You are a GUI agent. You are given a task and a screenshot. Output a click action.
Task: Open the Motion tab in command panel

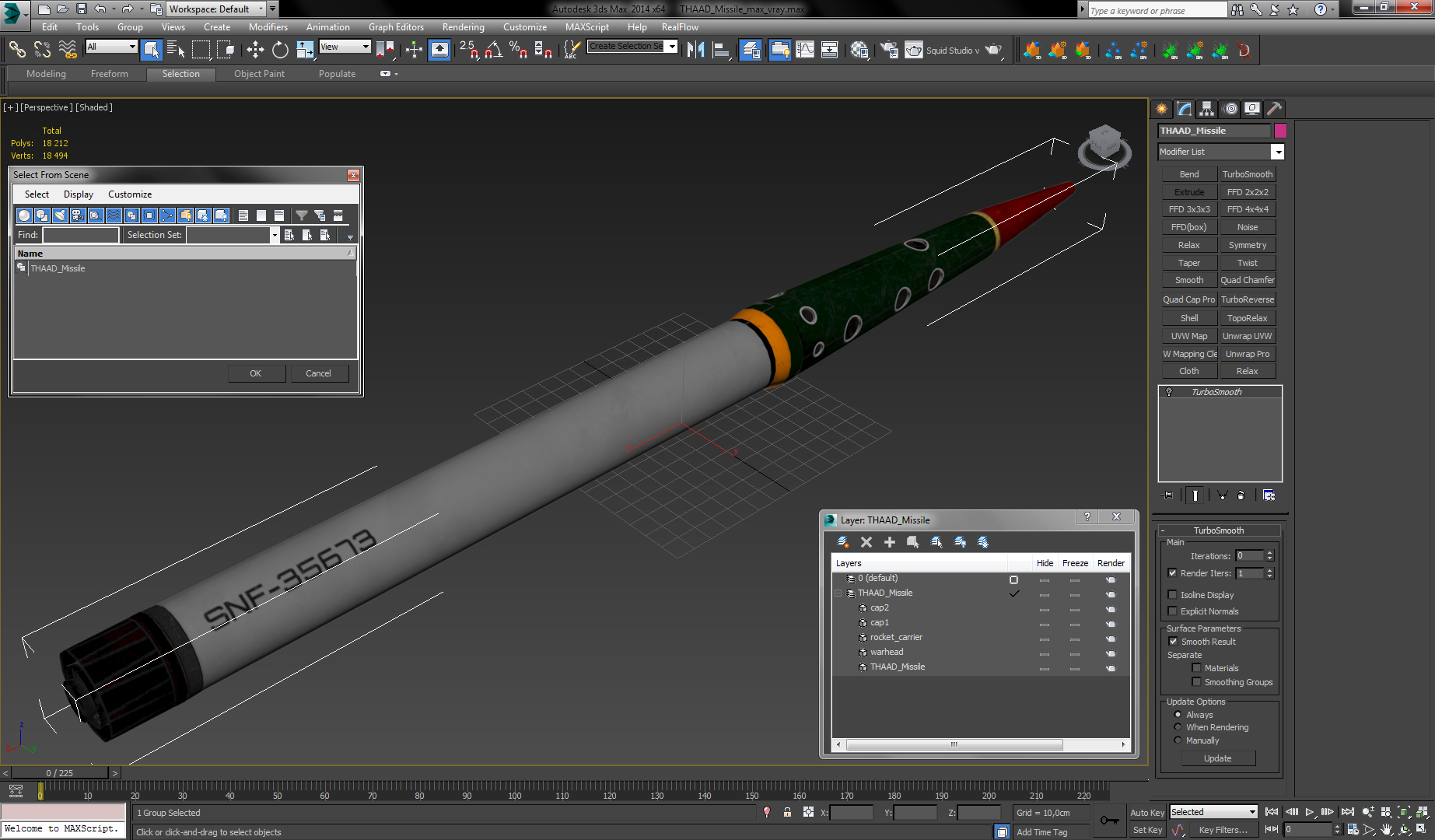coord(1230,109)
